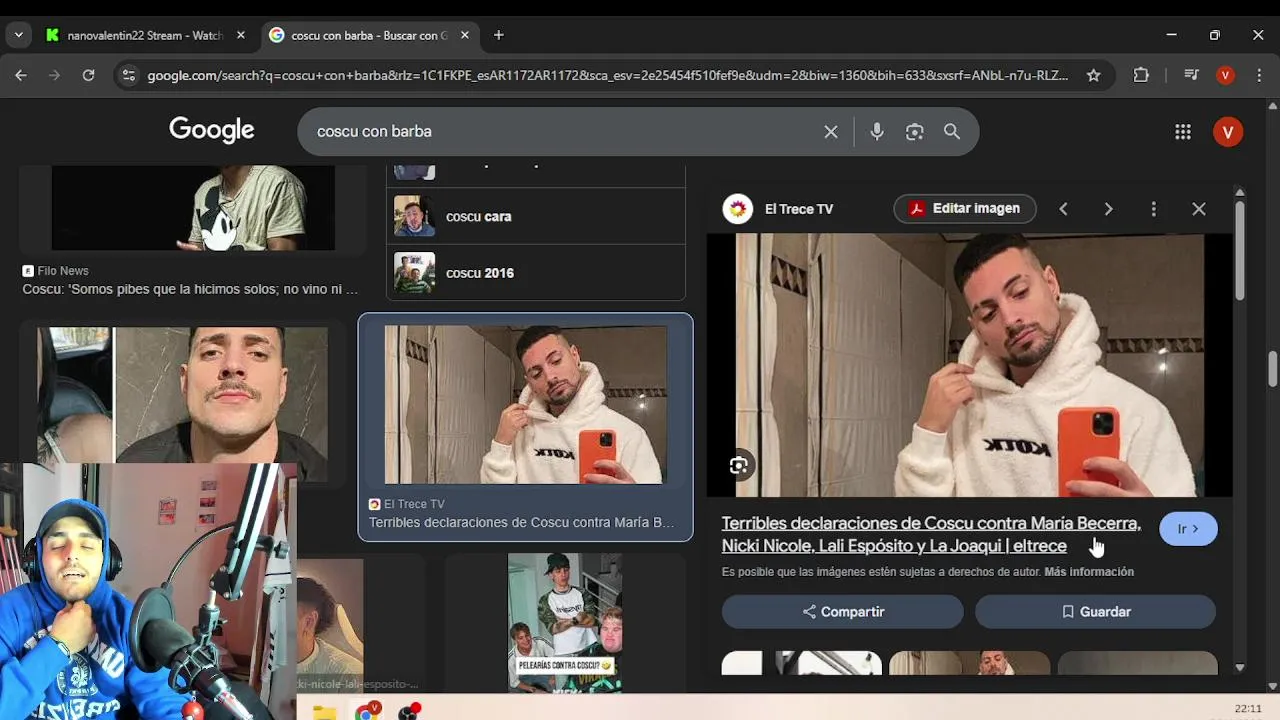Close the nanovalentin22 Stream tab
This screenshot has width=1280, height=720.
tap(240, 35)
